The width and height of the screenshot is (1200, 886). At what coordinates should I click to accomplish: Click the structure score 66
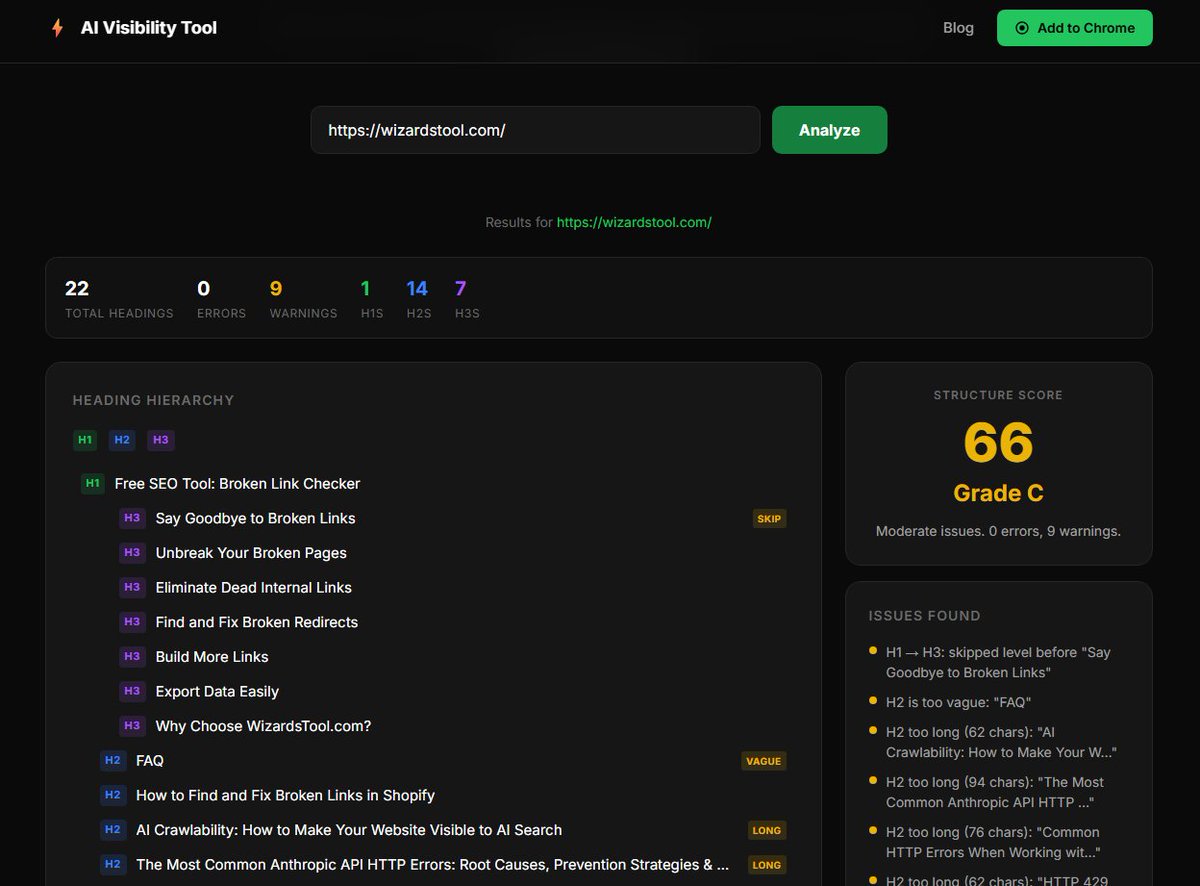coord(998,442)
